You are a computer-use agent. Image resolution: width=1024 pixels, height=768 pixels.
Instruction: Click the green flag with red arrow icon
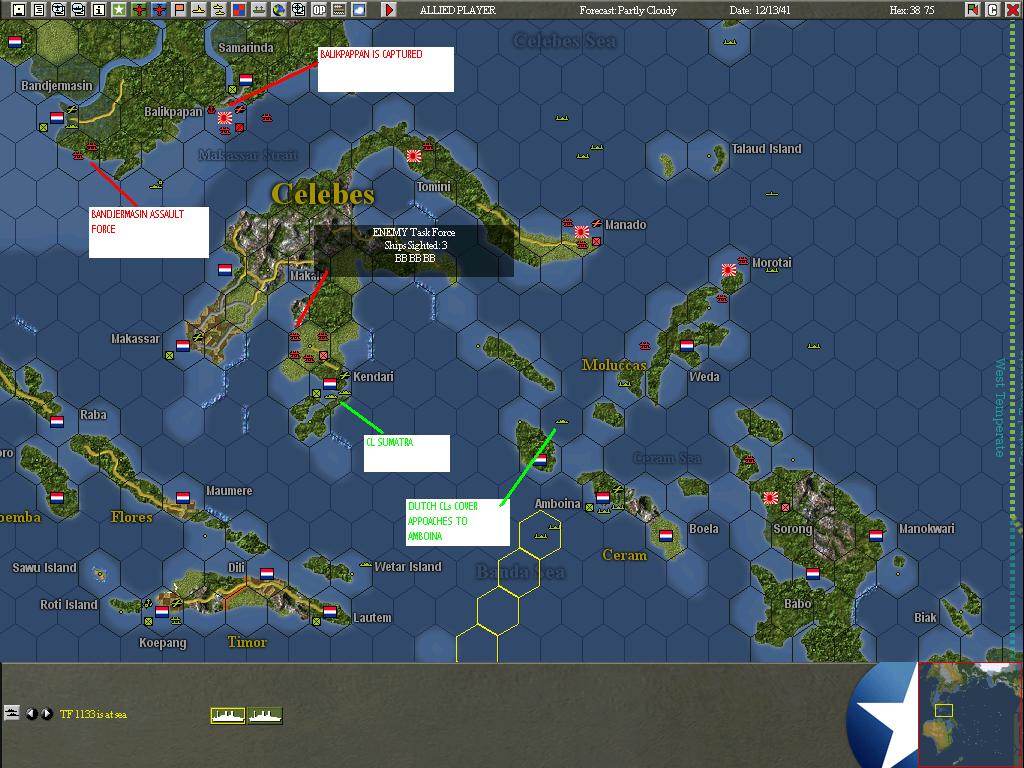(x=972, y=9)
